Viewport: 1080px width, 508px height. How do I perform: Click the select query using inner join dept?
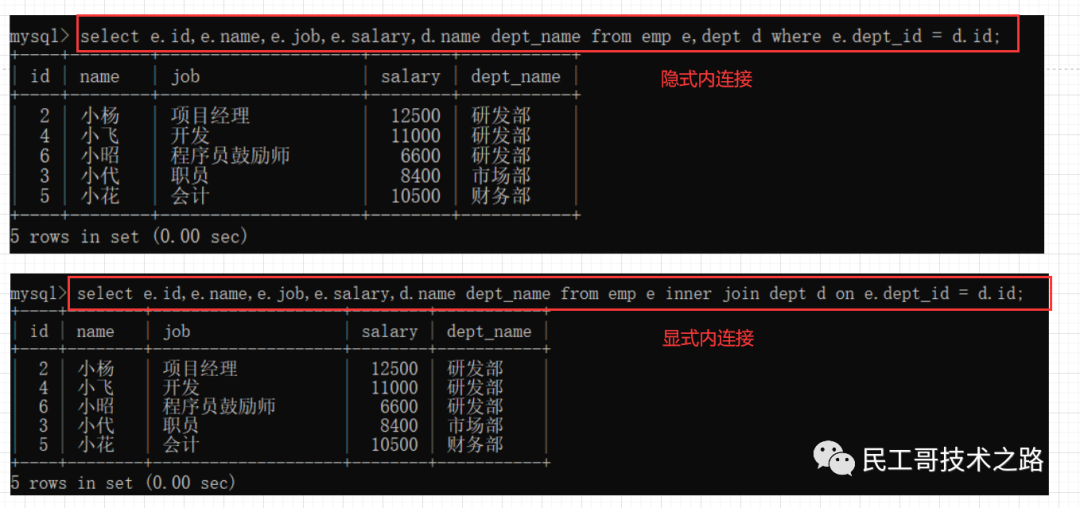(x=550, y=294)
